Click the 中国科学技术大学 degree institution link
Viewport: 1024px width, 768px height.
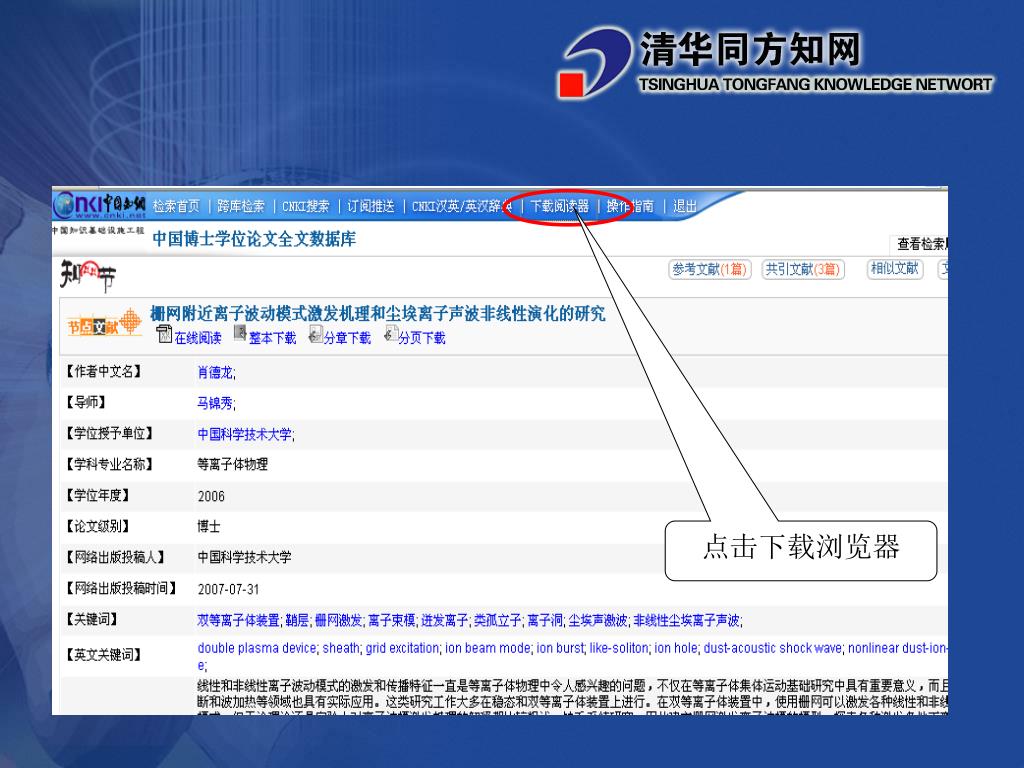point(245,434)
